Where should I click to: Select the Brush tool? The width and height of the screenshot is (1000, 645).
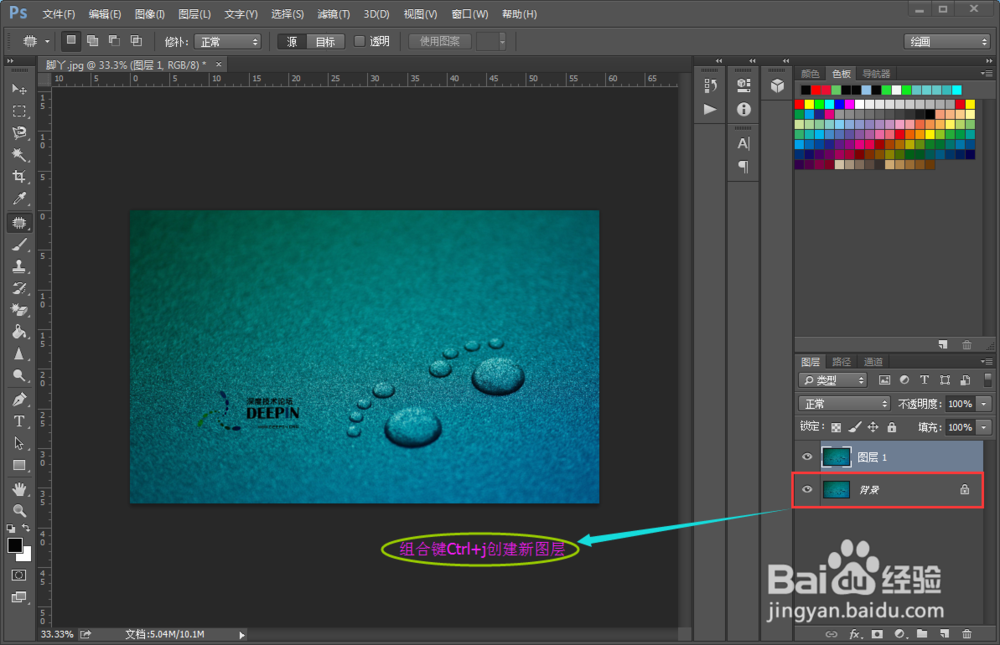pos(19,244)
